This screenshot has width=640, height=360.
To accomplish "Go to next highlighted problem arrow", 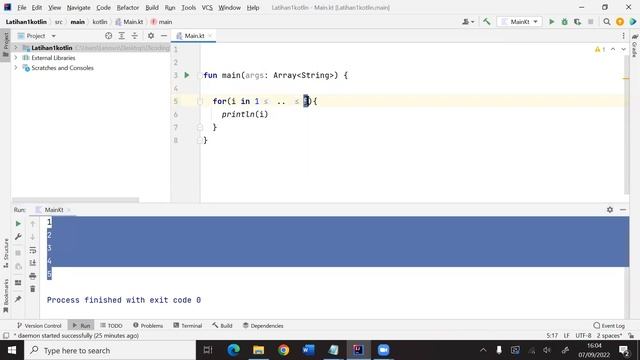I will [x=623, y=49].
